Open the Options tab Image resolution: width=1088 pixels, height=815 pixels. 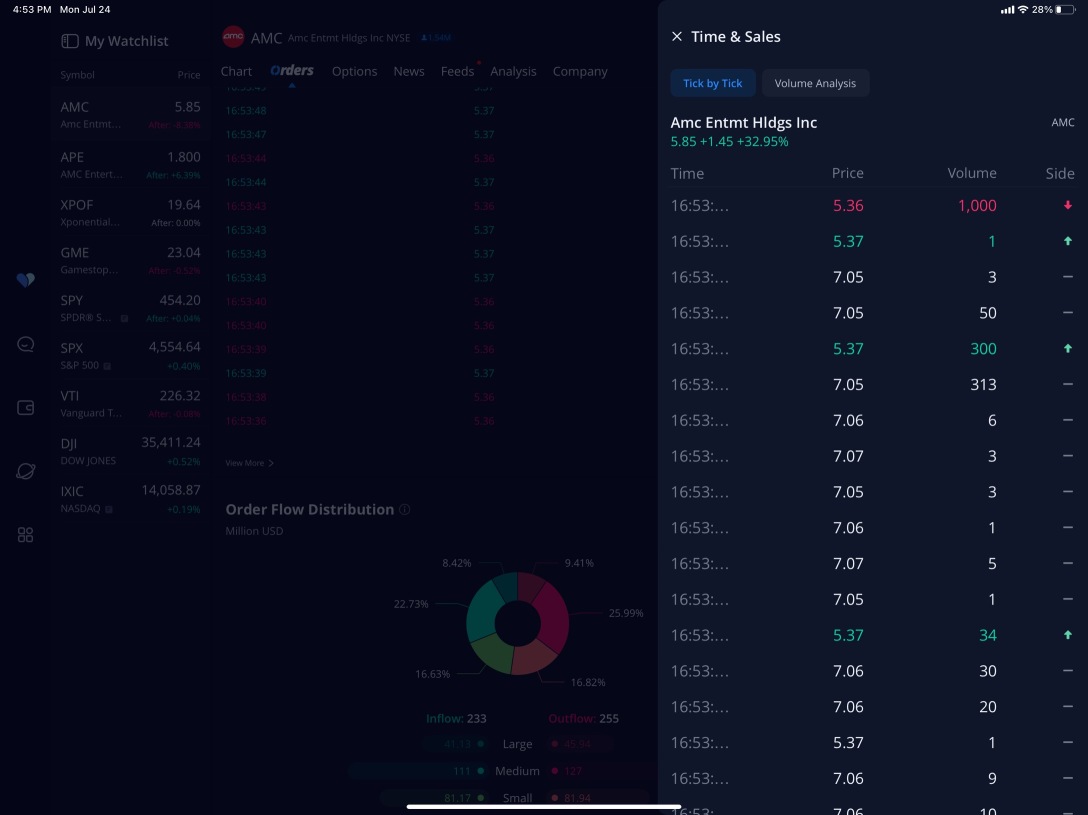[x=354, y=72]
